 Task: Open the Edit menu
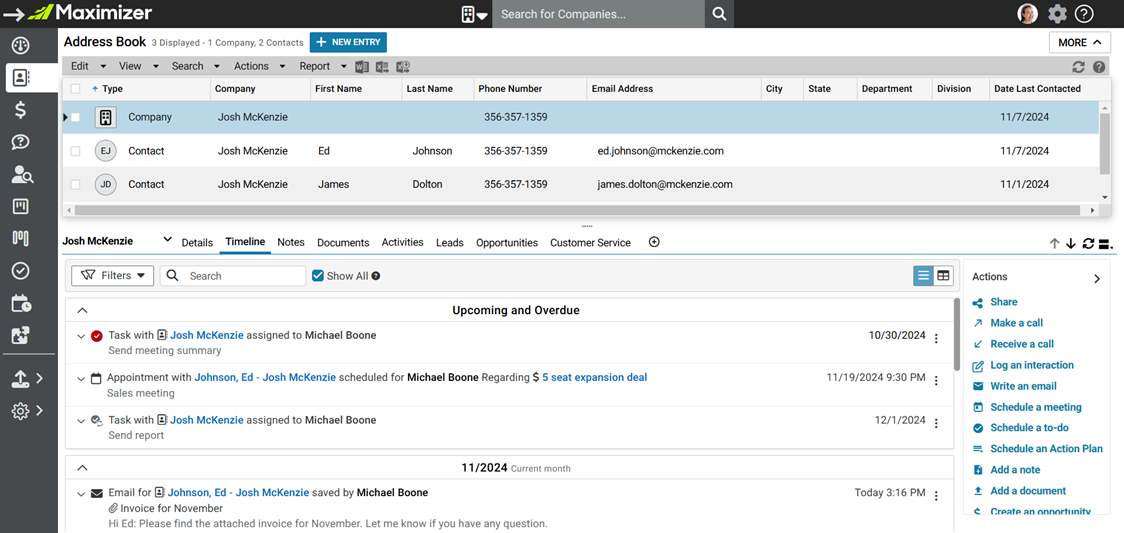pyautogui.click(x=88, y=66)
